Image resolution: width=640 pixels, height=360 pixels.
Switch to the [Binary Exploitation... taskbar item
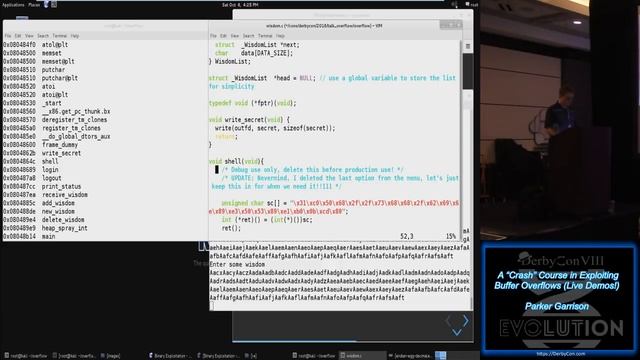tap(218, 356)
